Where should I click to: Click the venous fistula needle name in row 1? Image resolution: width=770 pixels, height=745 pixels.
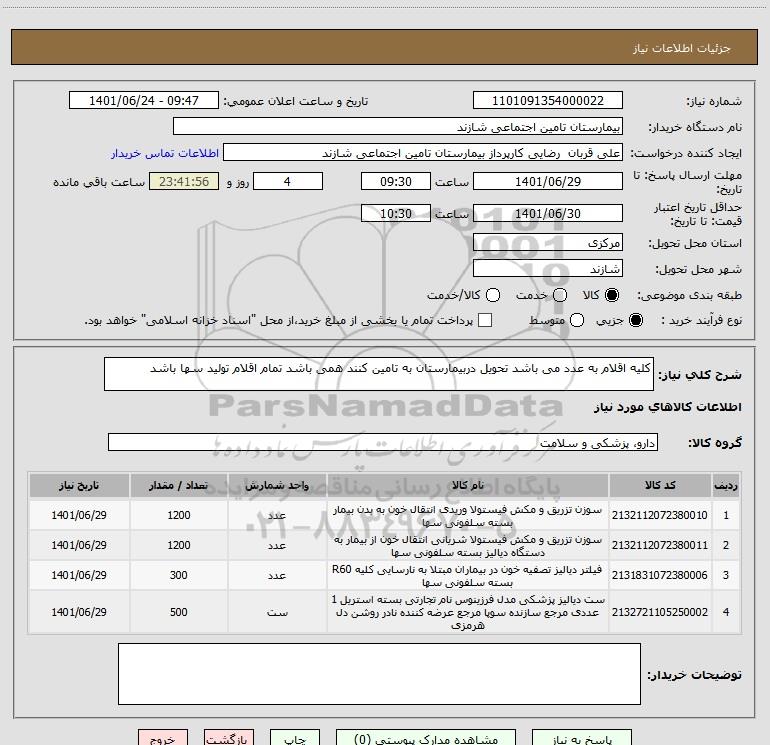468,516
